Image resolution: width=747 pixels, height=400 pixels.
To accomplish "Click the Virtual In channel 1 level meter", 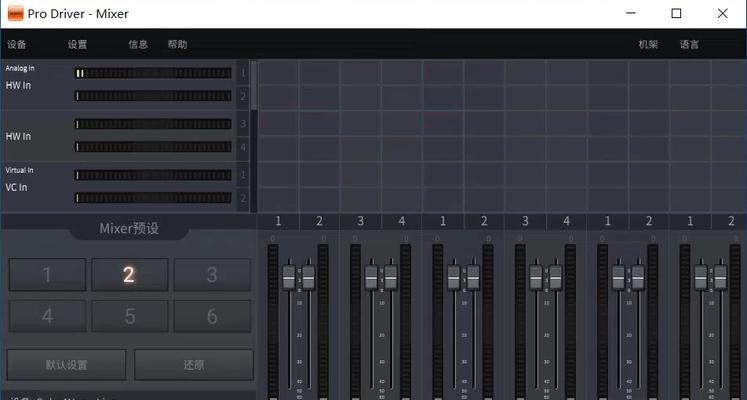I will (153, 175).
